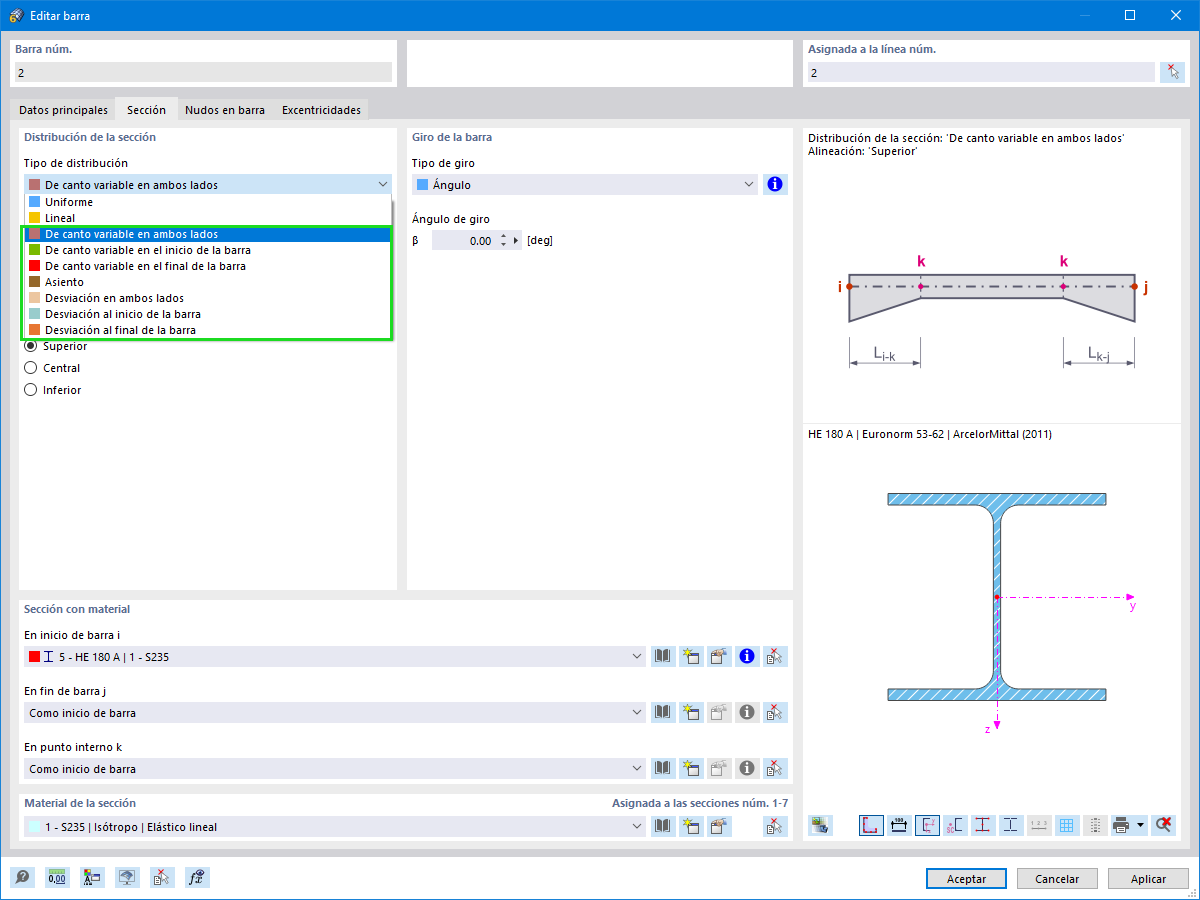Select the 'Central' alignment radio button
Screen dimensions: 1200x900
(30, 368)
